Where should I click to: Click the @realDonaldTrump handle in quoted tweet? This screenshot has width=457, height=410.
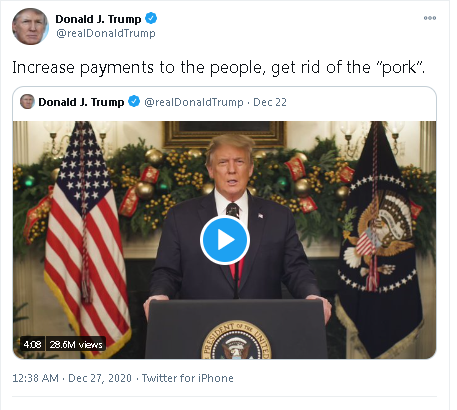pyautogui.click(x=194, y=102)
